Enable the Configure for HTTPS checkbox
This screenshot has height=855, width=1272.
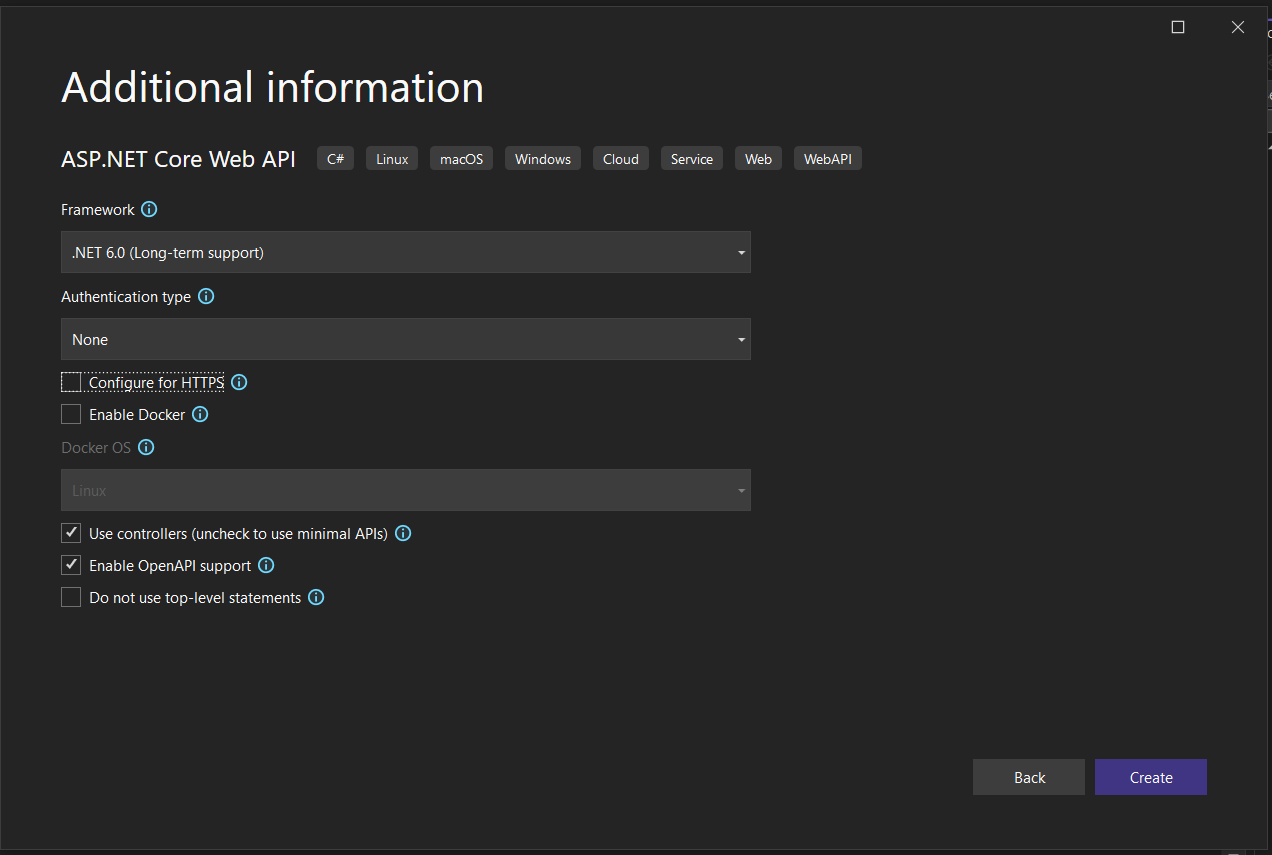[x=71, y=382]
